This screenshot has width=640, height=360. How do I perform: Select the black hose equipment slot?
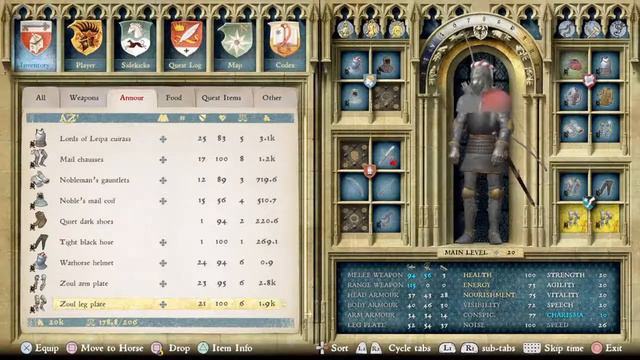(605, 187)
